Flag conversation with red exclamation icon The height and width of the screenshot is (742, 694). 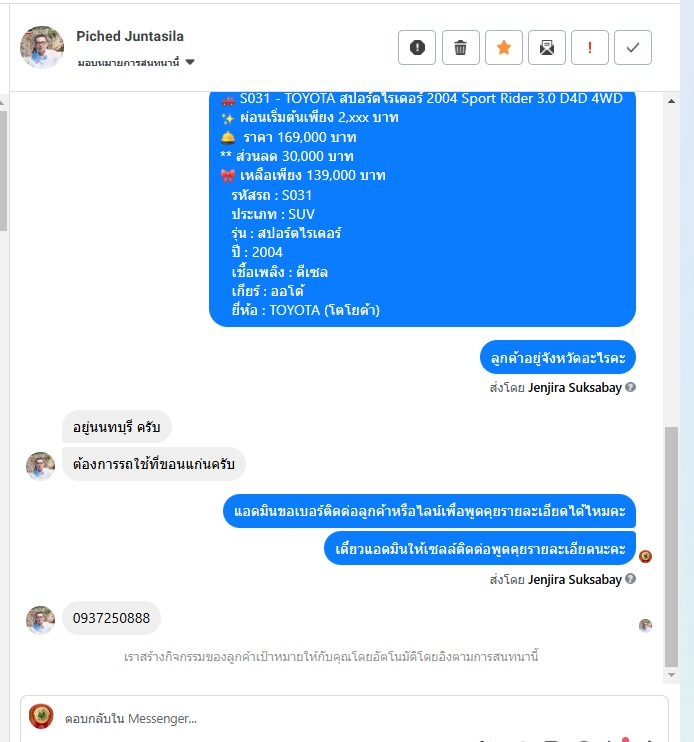pyautogui.click(x=590, y=47)
